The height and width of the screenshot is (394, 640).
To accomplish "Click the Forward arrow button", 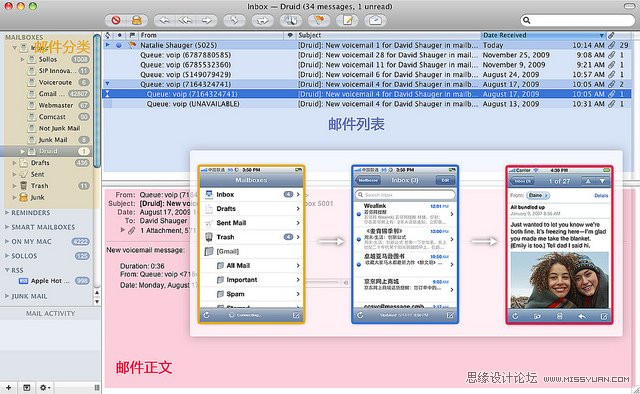I will (207, 20).
